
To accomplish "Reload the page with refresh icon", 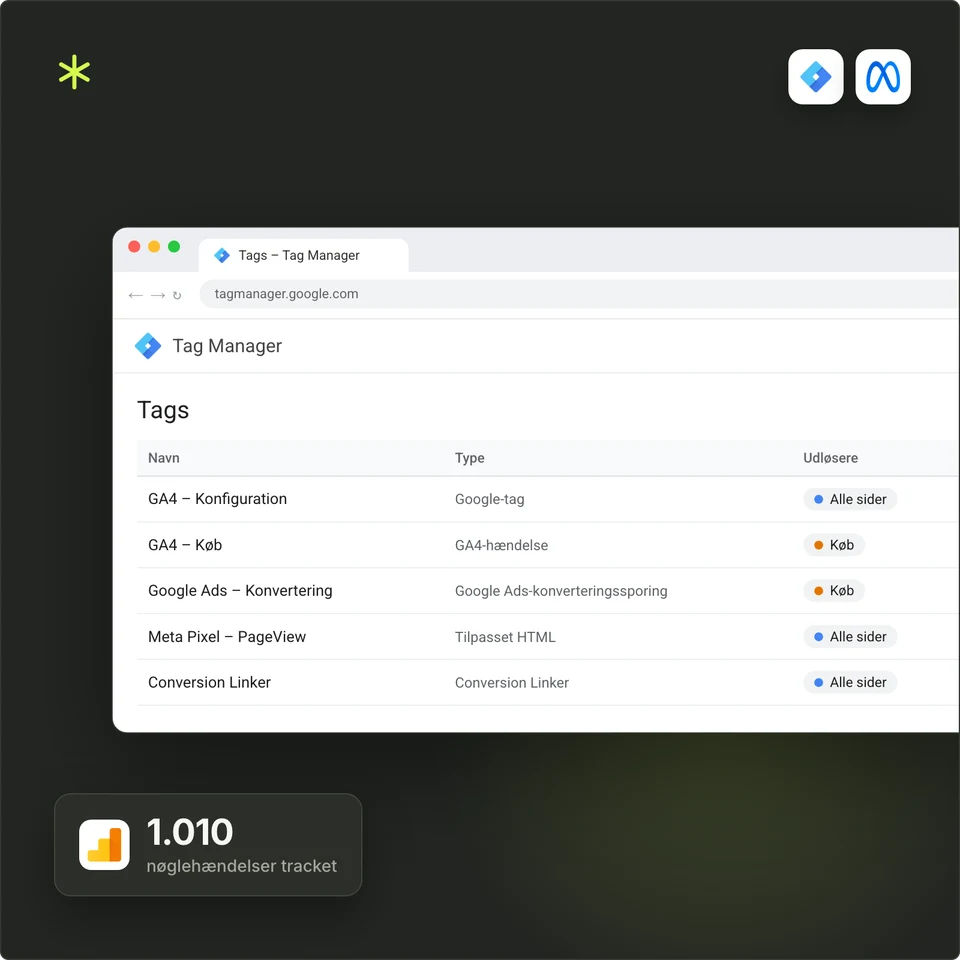I will pos(177,295).
